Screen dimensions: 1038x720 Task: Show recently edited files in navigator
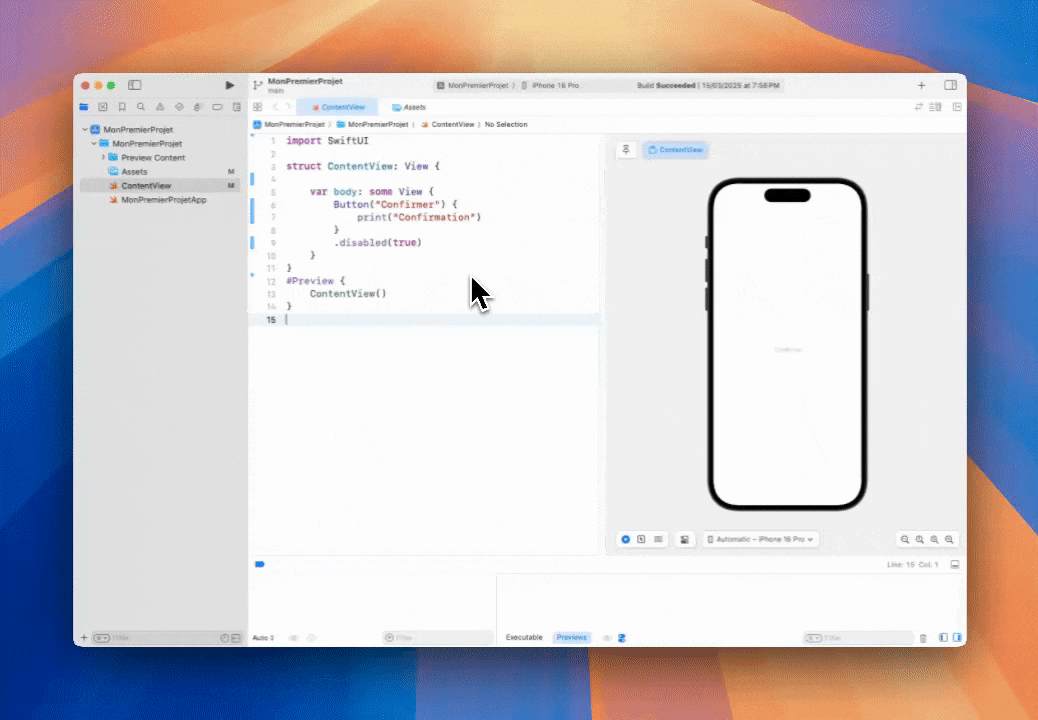[x=224, y=638]
